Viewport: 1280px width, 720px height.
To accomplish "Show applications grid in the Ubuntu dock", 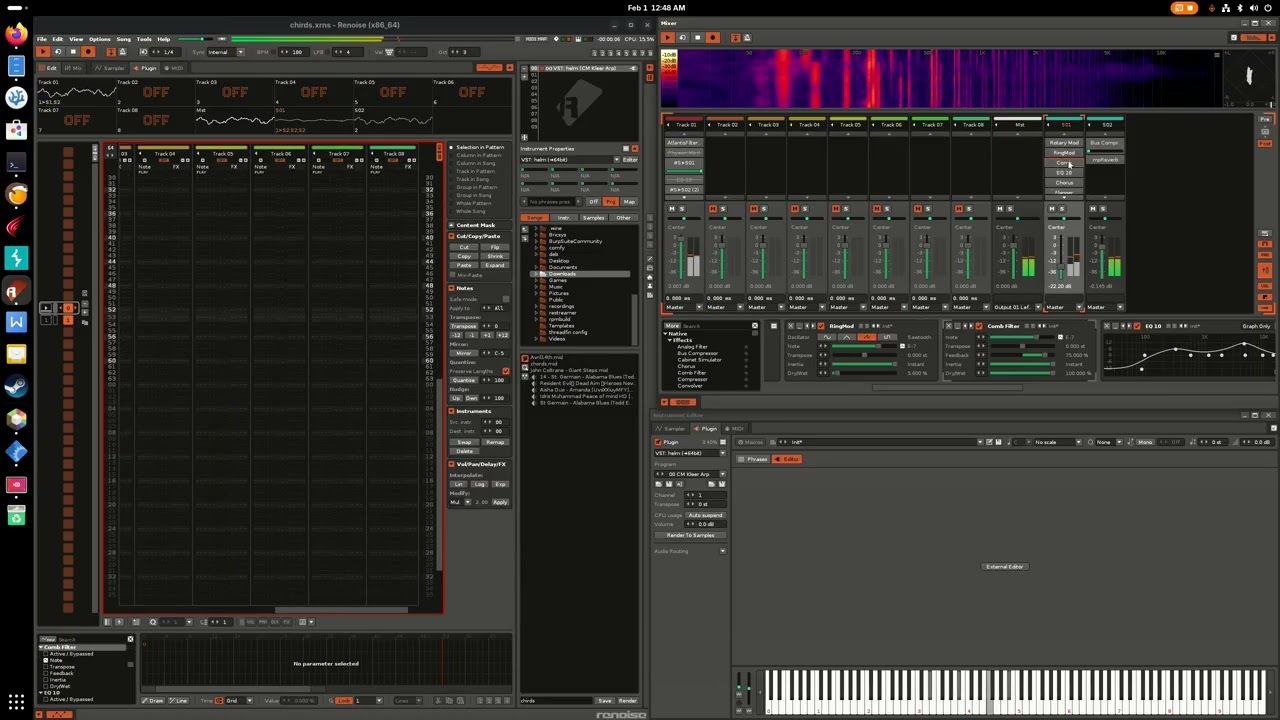I will (x=16, y=703).
